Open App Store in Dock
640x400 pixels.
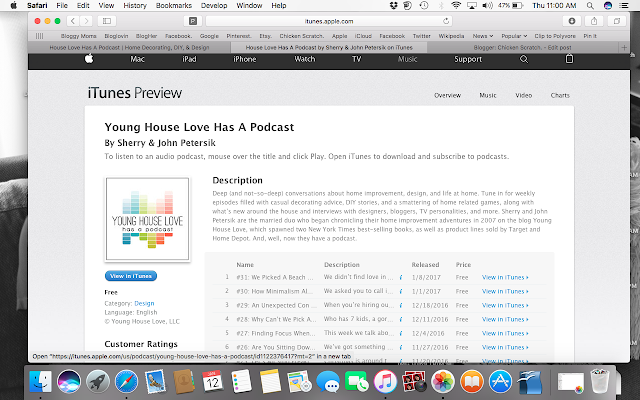500,382
